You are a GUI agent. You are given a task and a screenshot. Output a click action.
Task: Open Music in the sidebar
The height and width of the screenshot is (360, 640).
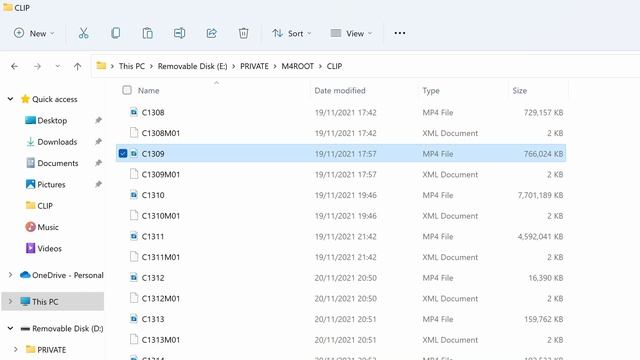[48, 227]
